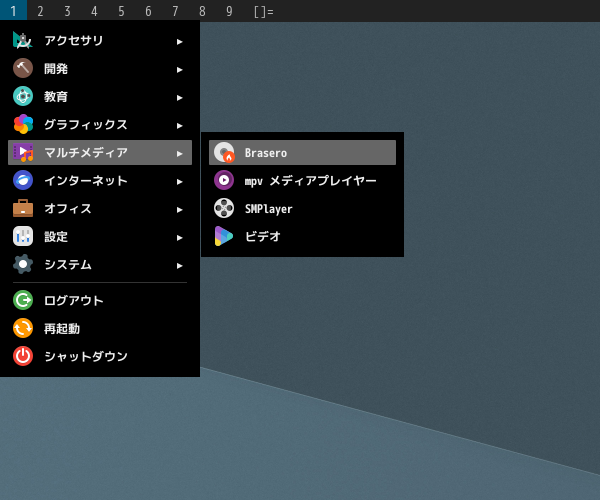Click the colorful グラフィックス icon
Screen dimensions: 600x500
click(23, 124)
